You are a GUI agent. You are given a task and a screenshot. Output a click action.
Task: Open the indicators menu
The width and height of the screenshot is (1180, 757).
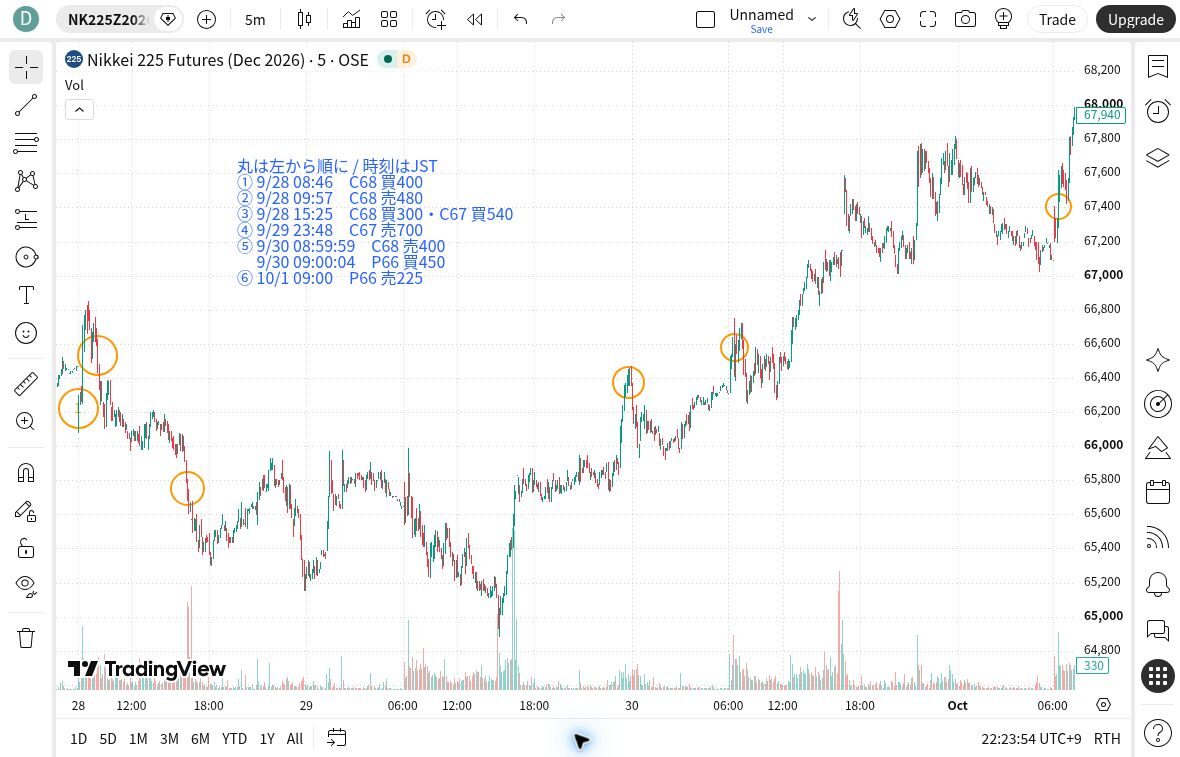click(x=351, y=20)
